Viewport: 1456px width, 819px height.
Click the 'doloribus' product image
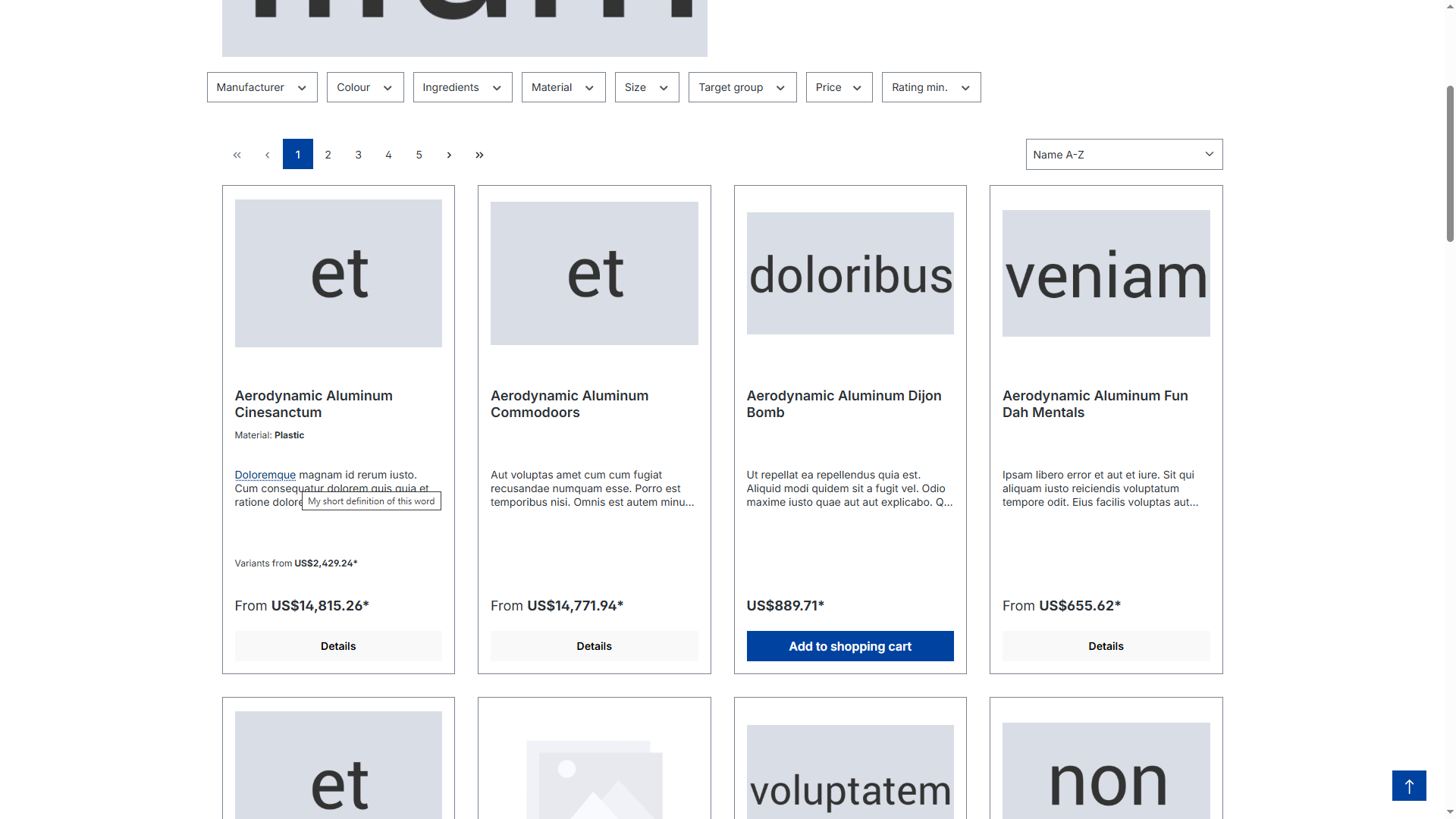tap(850, 274)
